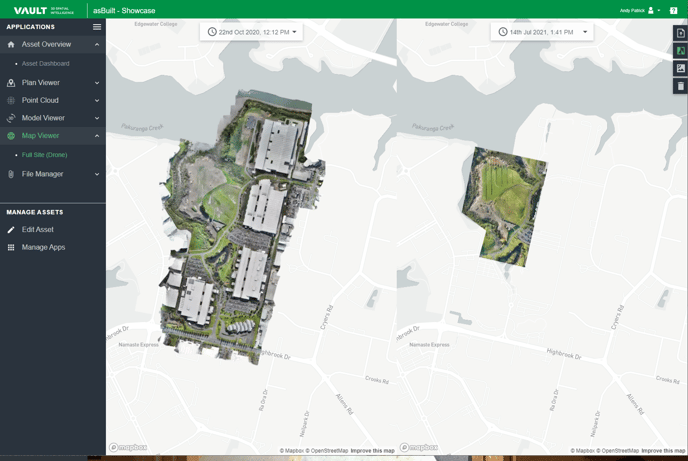This screenshot has width=688, height=461.
Task: Expand the Plan Viewer section chevron
Action: (x=97, y=83)
